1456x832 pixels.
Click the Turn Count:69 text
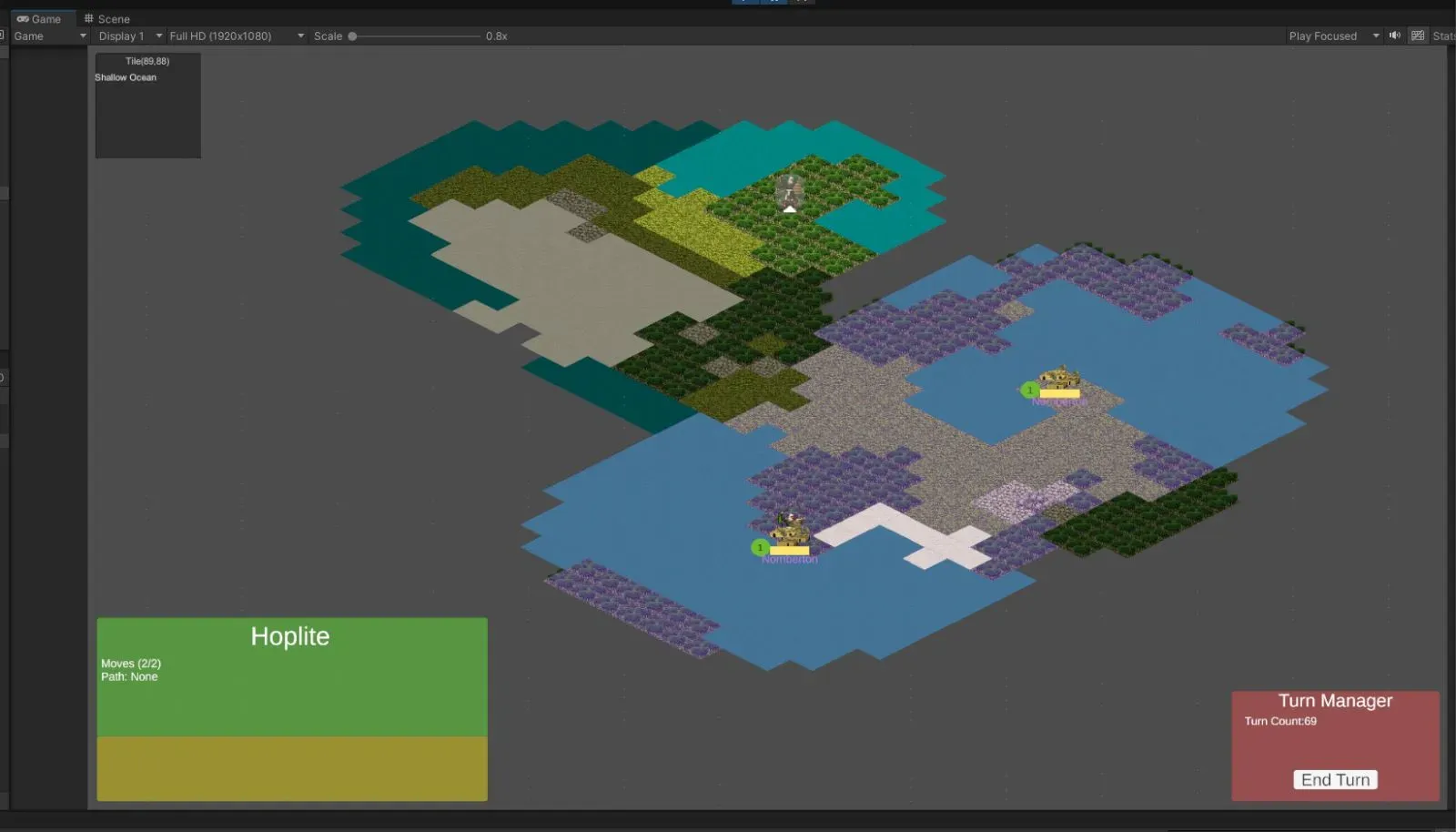click(1280, 721)
